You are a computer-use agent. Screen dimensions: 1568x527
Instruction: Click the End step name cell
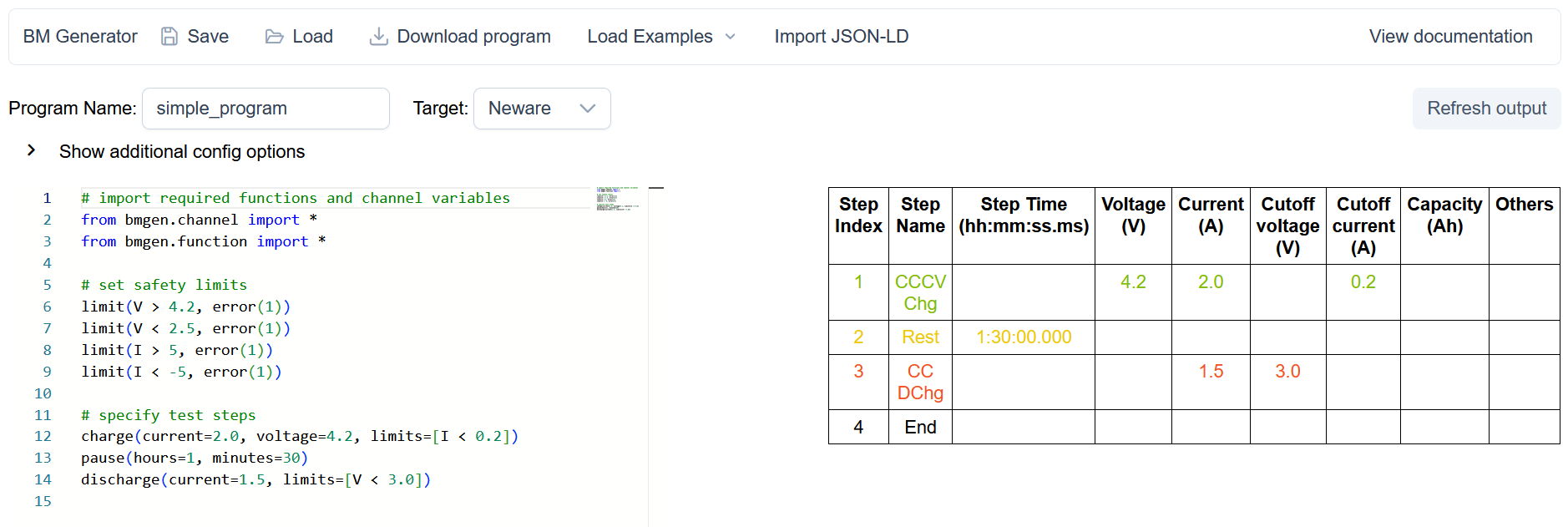point(920,427)
